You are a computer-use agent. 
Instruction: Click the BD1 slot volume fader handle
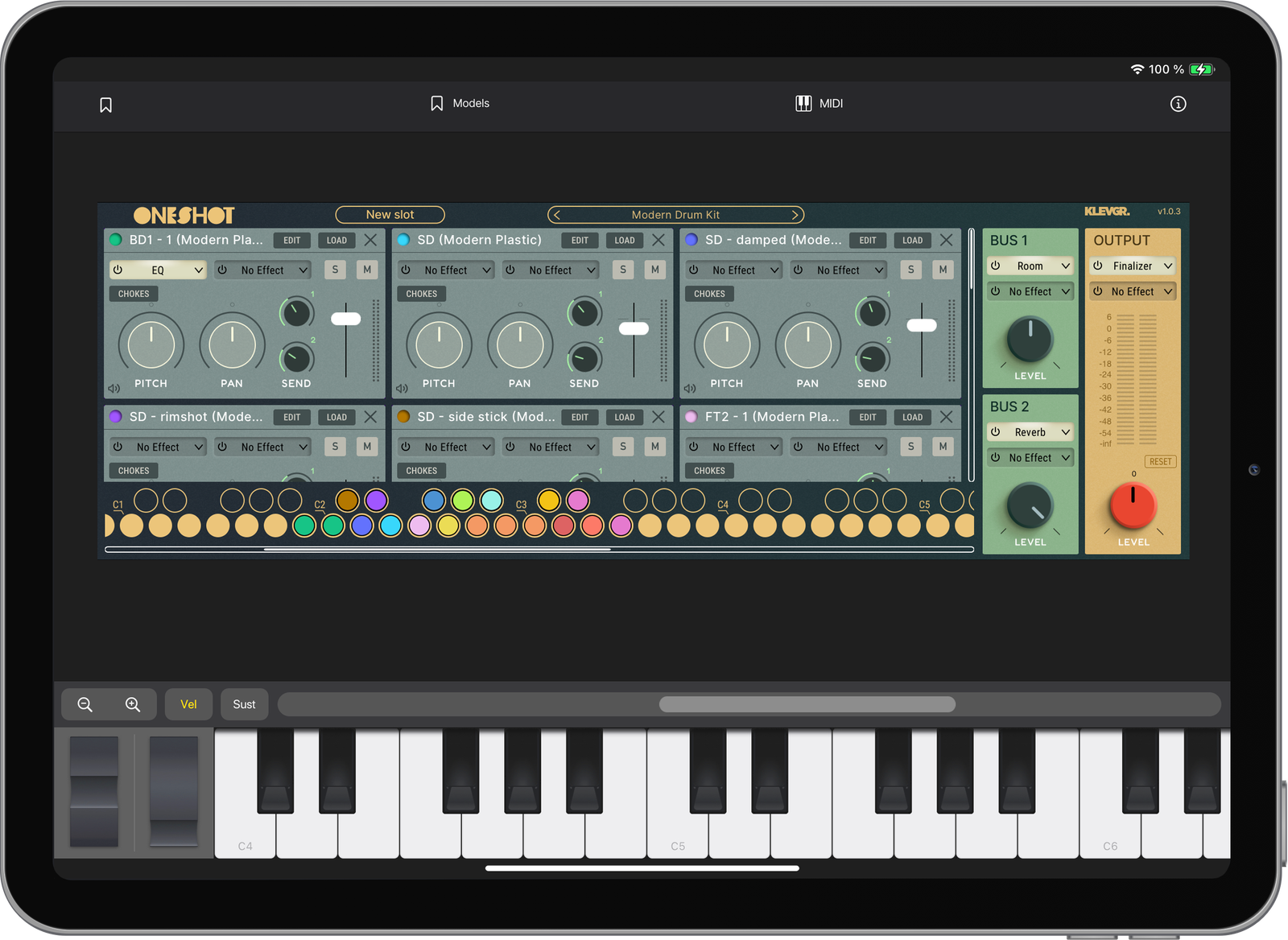click(x=346, y=319)
